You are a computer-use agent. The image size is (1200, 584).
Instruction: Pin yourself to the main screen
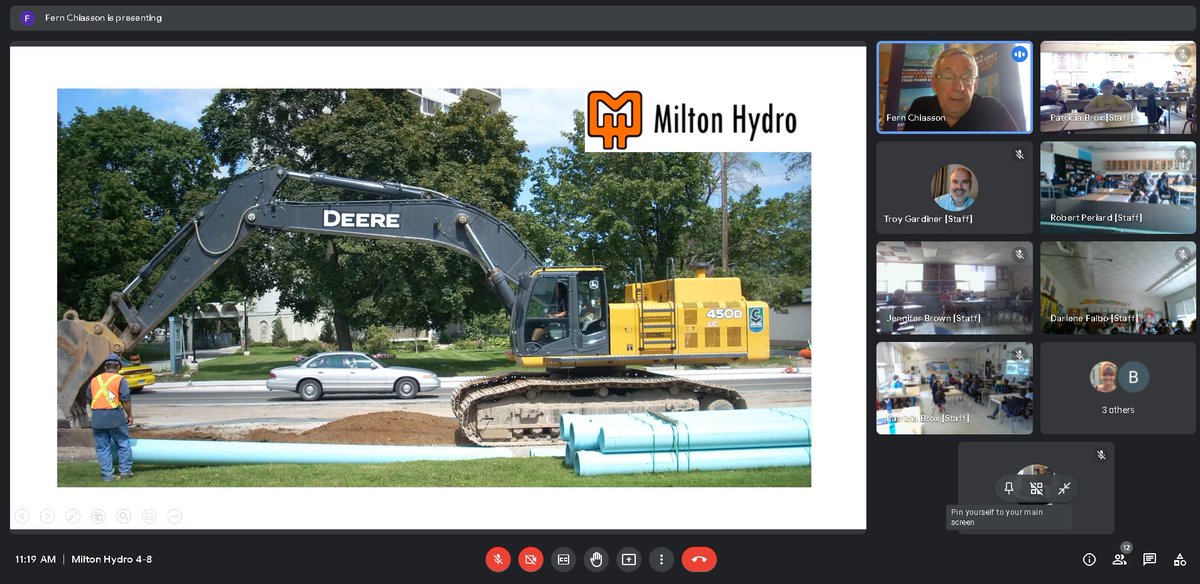(1008, 488)
